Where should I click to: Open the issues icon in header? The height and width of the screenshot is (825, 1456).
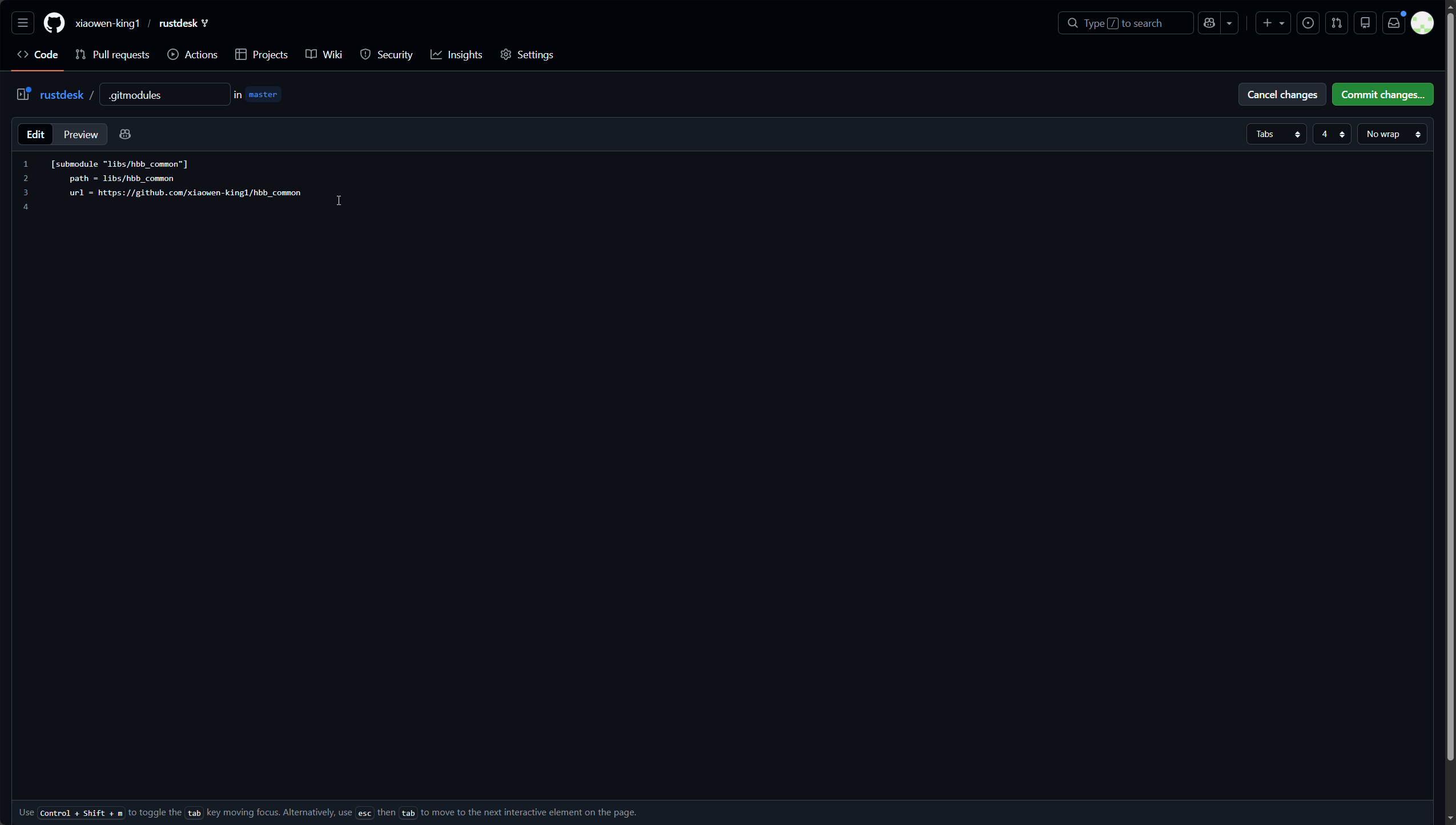(1308, 23)
